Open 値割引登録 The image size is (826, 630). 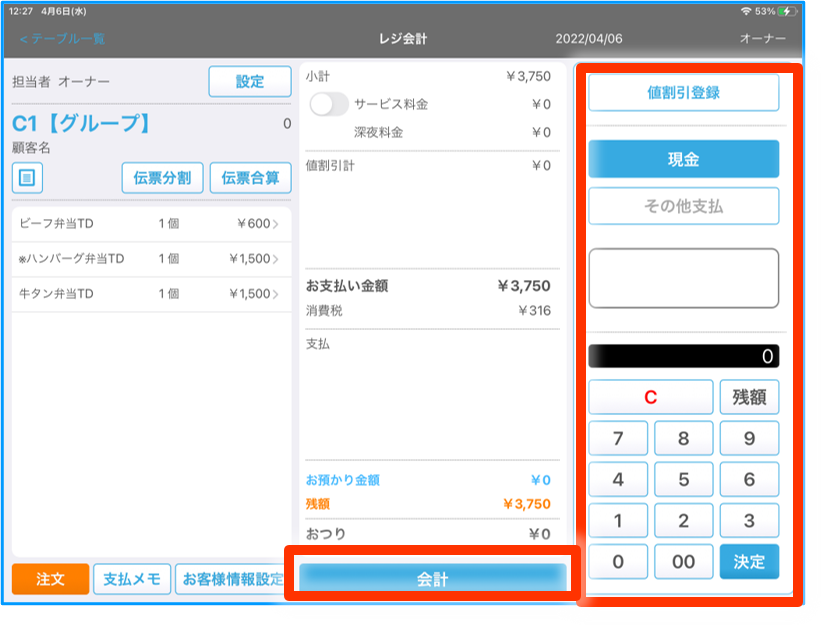[x=683, y=93]
